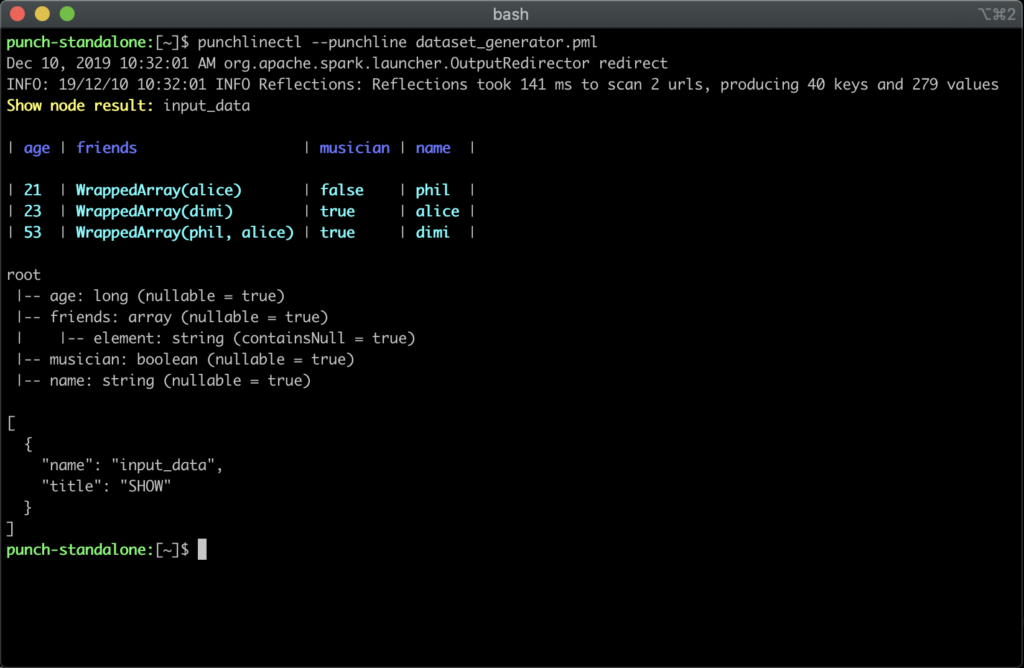Click the 'musician' column header

pyautogui.click(x=355, y=148)
